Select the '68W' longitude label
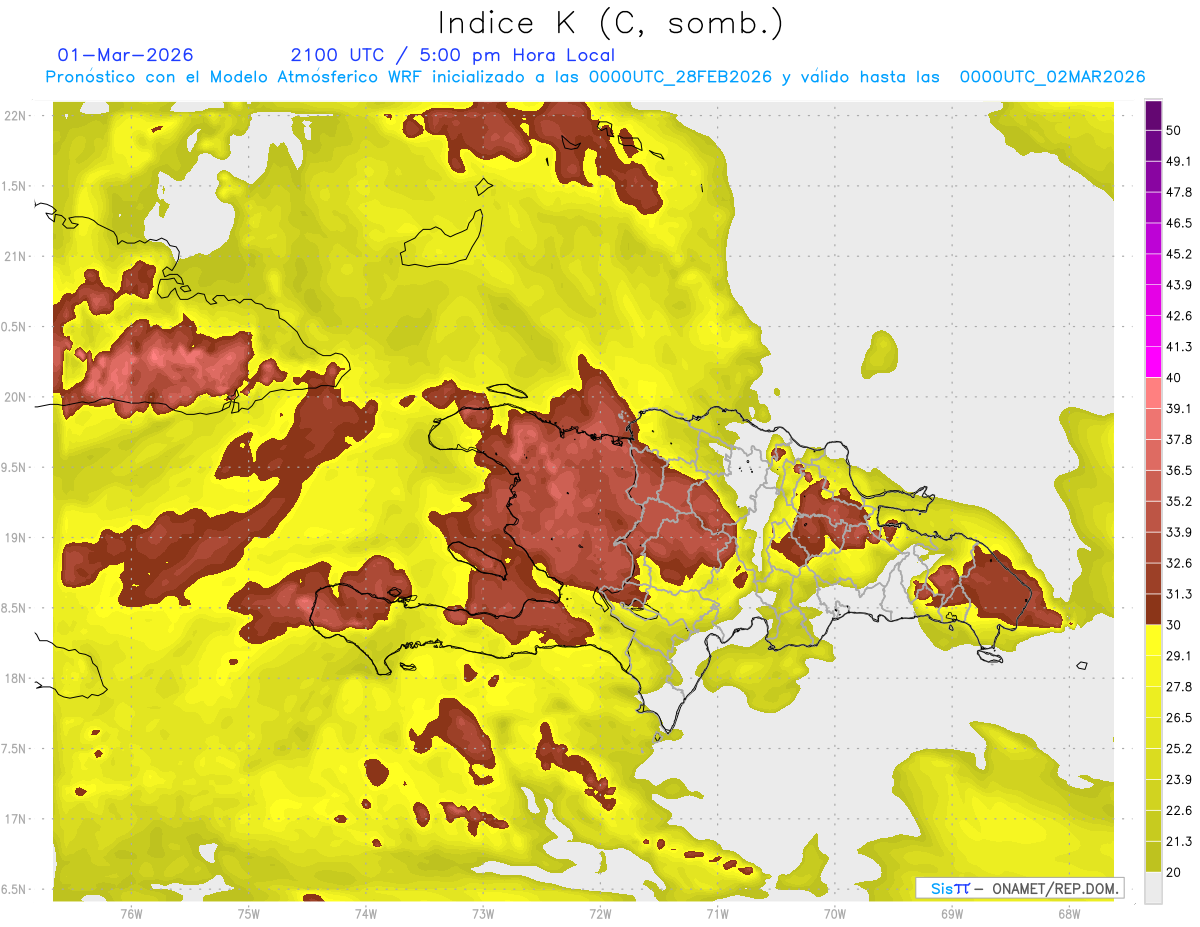This screenshot has width=1200, height=927. tap(1069, 913)
